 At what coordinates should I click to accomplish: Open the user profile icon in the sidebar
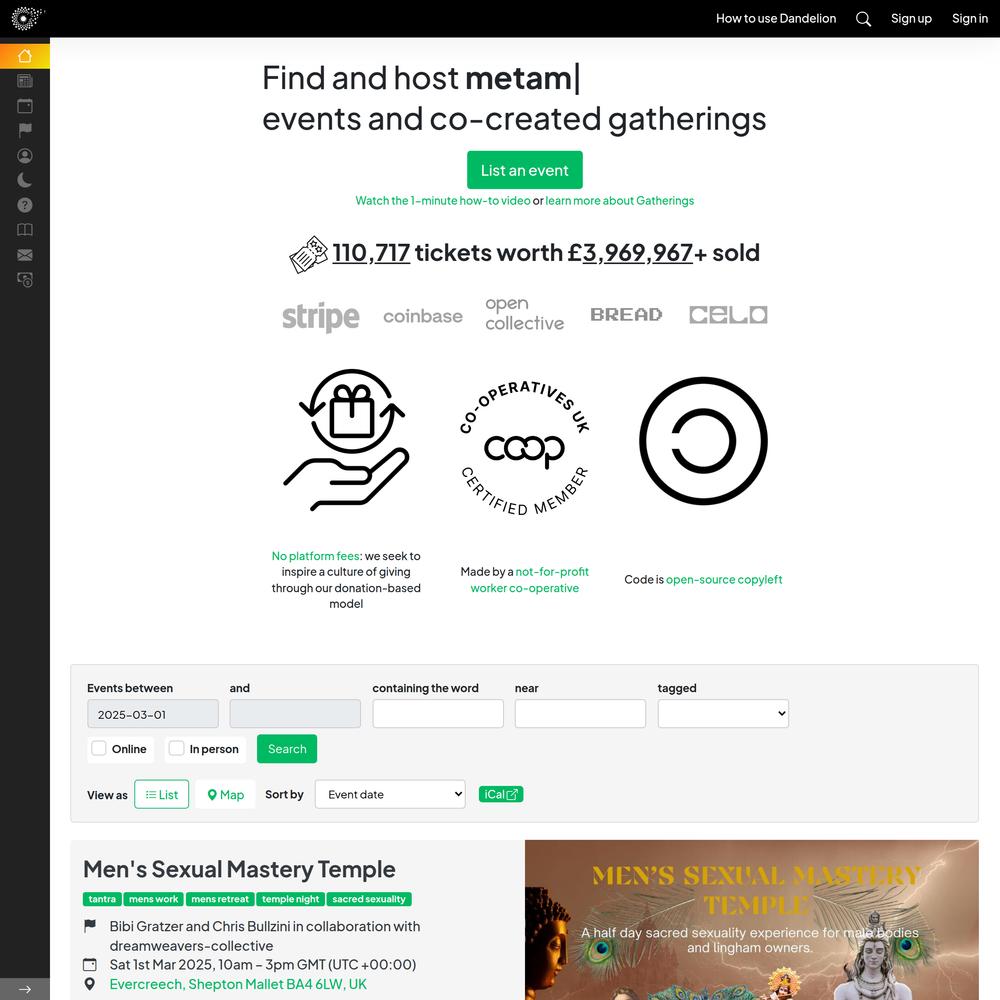pyautogui.click(x=25, y=156)
